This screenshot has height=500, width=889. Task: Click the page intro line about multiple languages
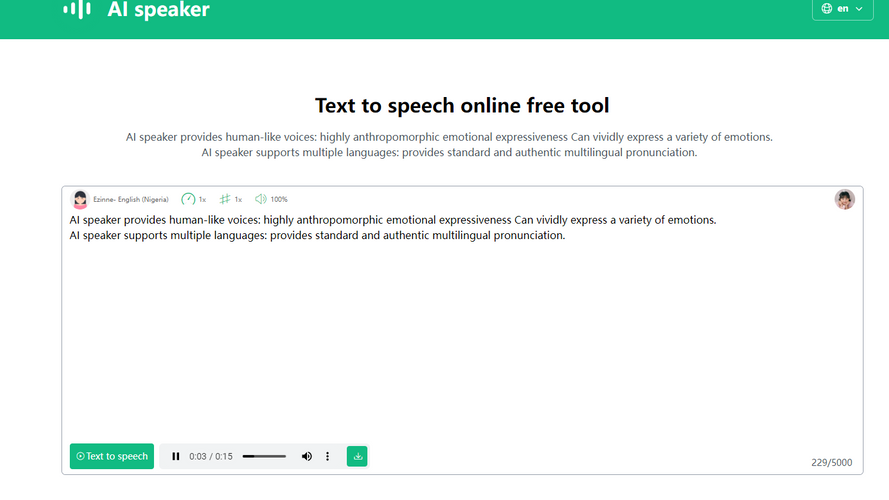tap(449, 152)
